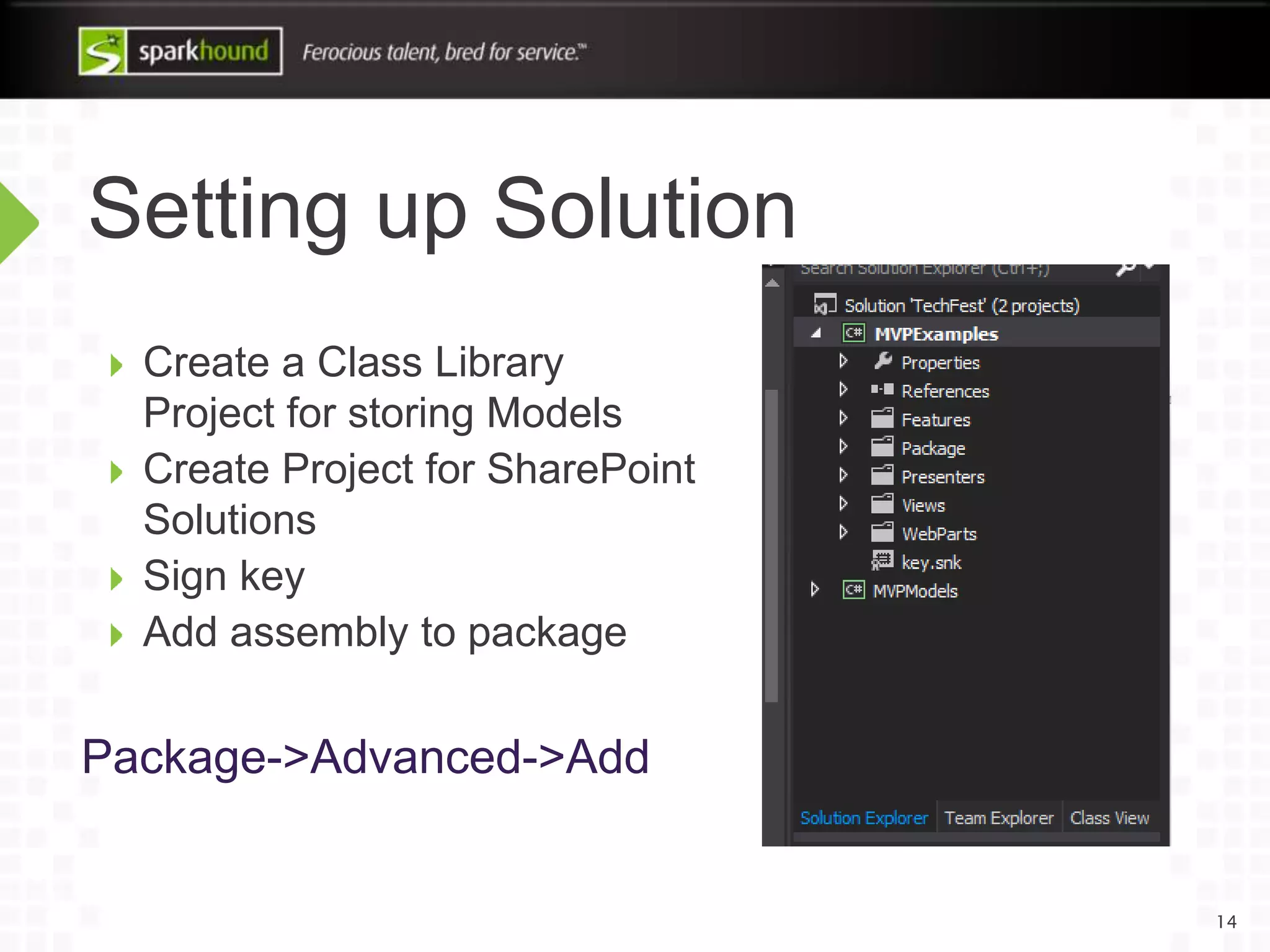Select the Features label
This screenshot has width=1270, height=952.
tap(936, 420)
